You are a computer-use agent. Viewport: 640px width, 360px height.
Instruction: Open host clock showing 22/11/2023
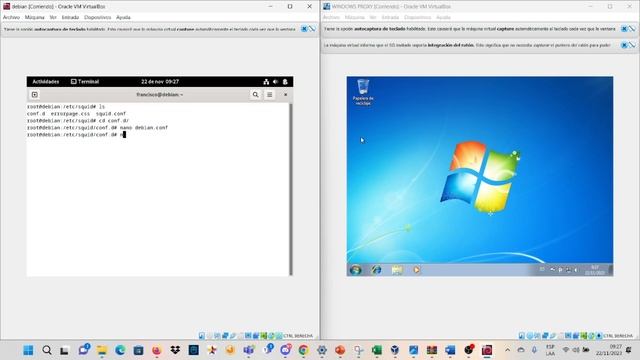pyautogui.click(x=609, y=350)
